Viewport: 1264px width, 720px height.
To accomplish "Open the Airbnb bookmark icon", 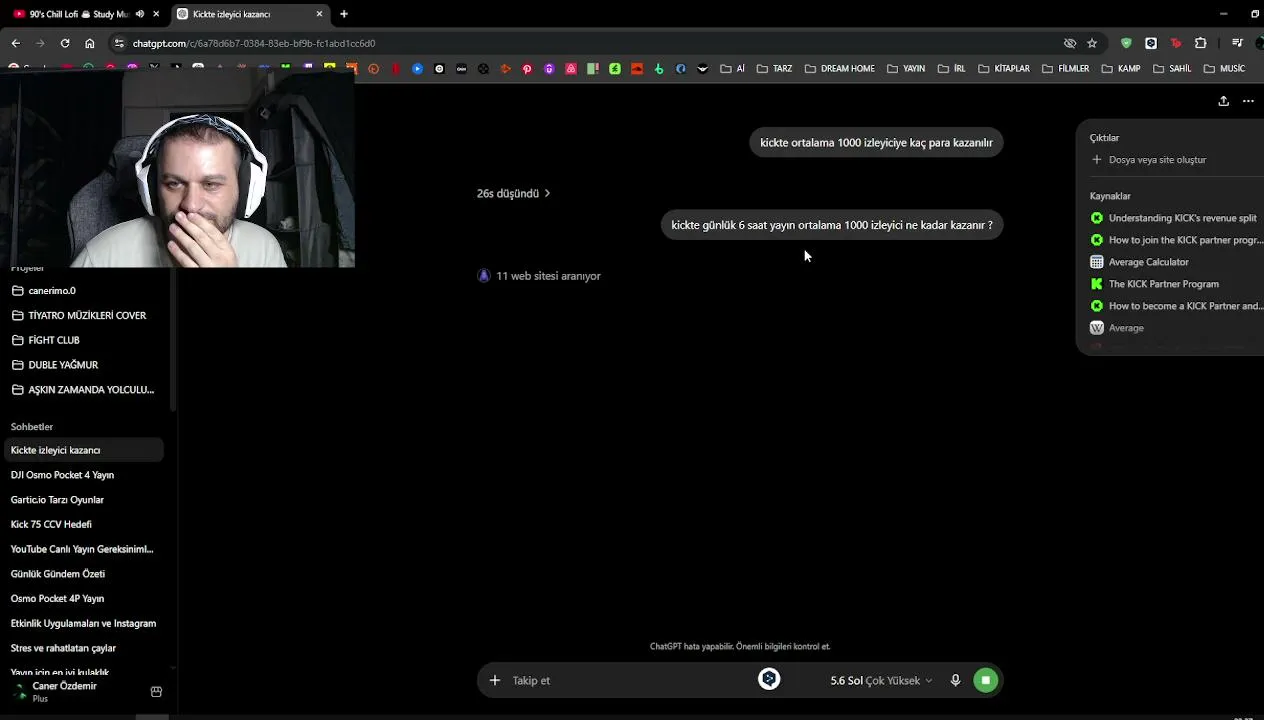I will [571, 69].
